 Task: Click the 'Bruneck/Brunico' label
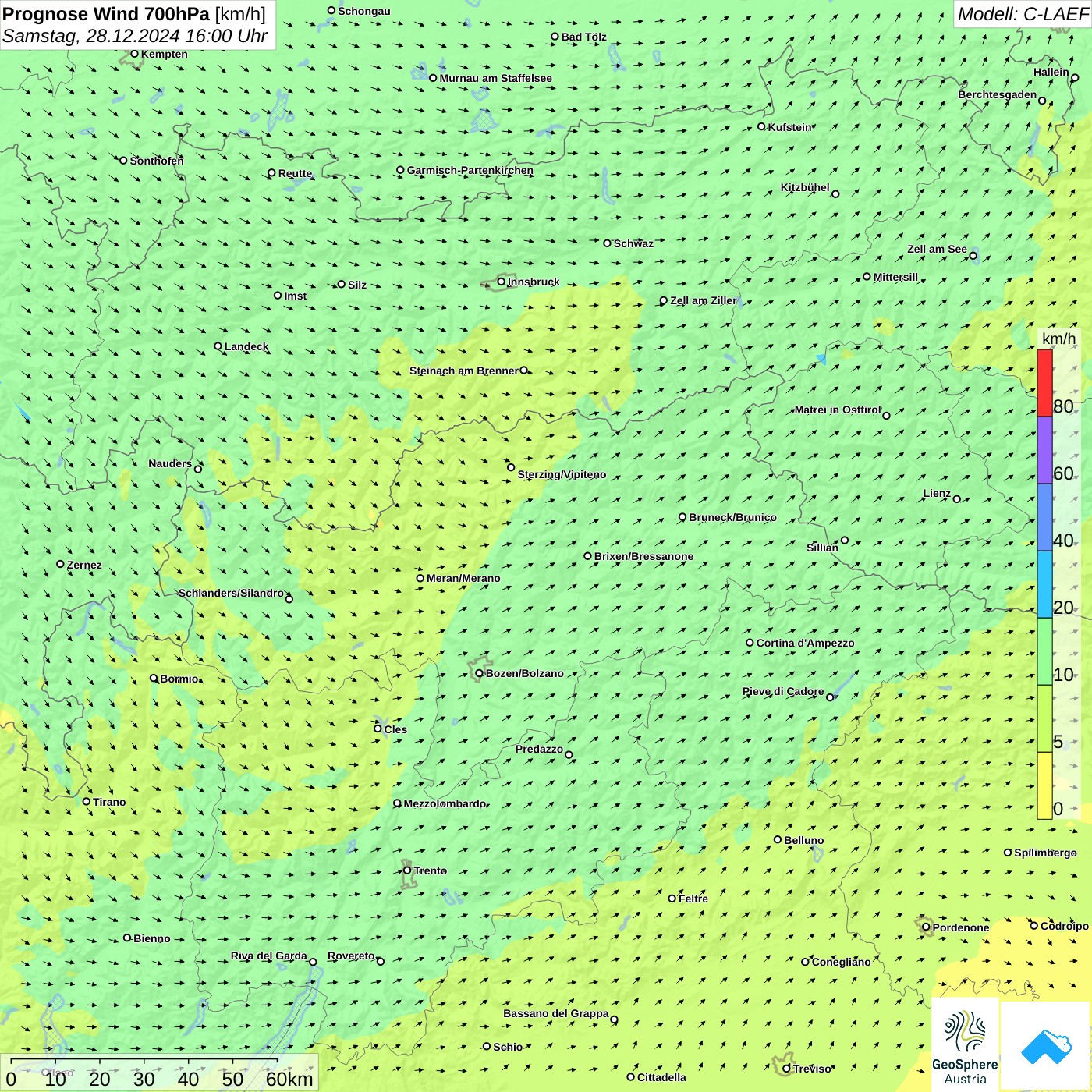click(732, 517)
